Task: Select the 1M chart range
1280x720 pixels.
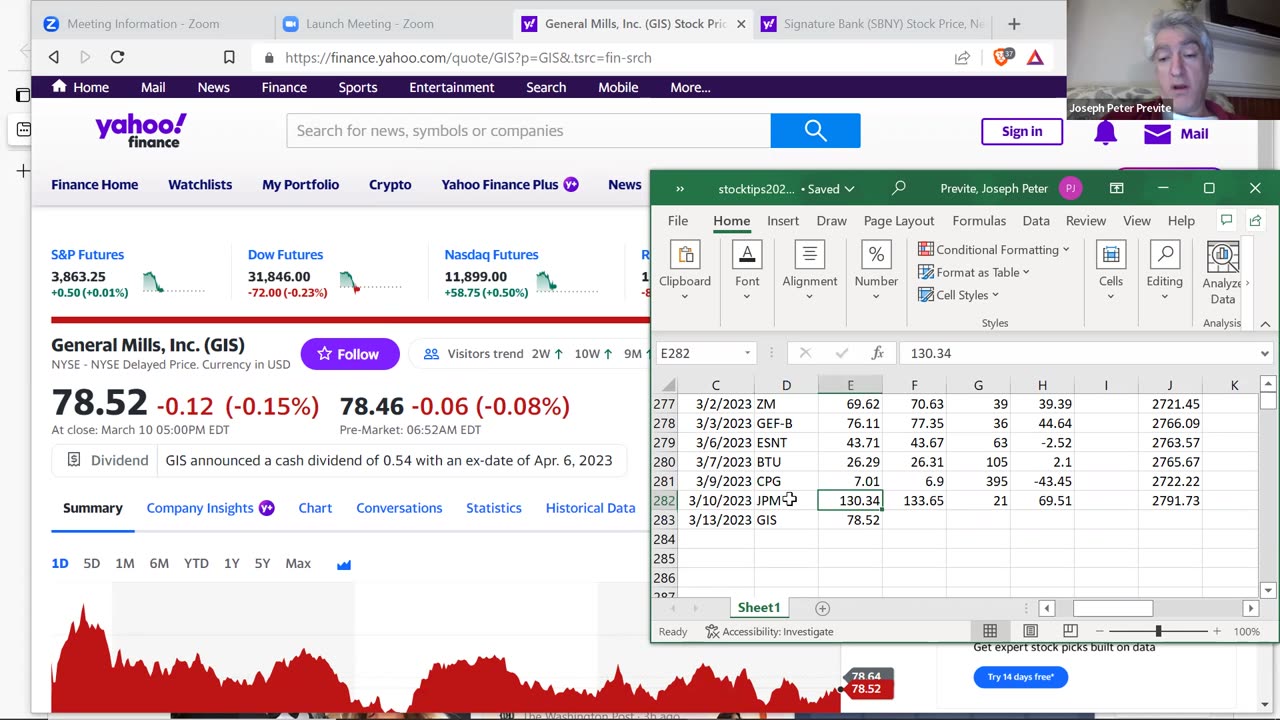Action: pos(125,564)
